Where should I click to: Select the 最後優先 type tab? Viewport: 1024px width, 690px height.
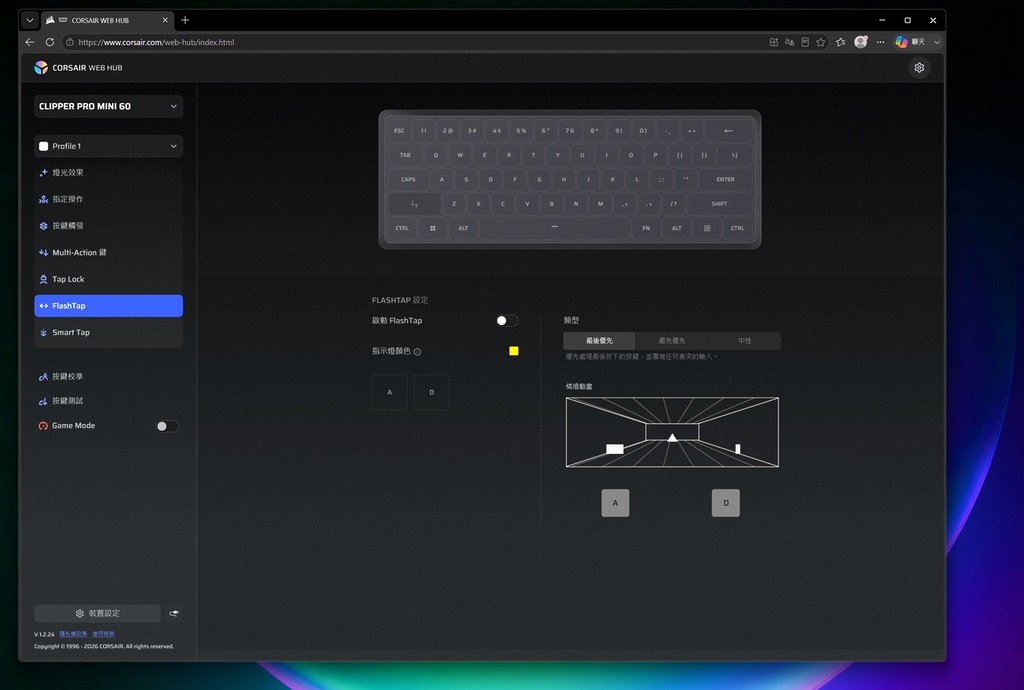coord(600,341)
